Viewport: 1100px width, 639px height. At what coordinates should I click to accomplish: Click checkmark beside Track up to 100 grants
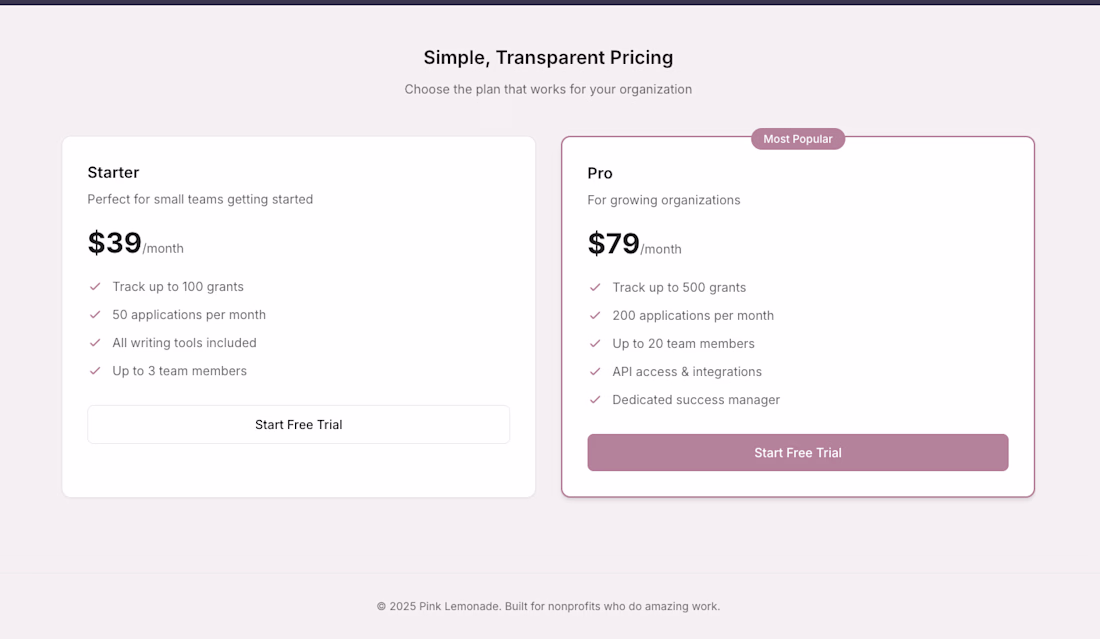tap(95, 287)
